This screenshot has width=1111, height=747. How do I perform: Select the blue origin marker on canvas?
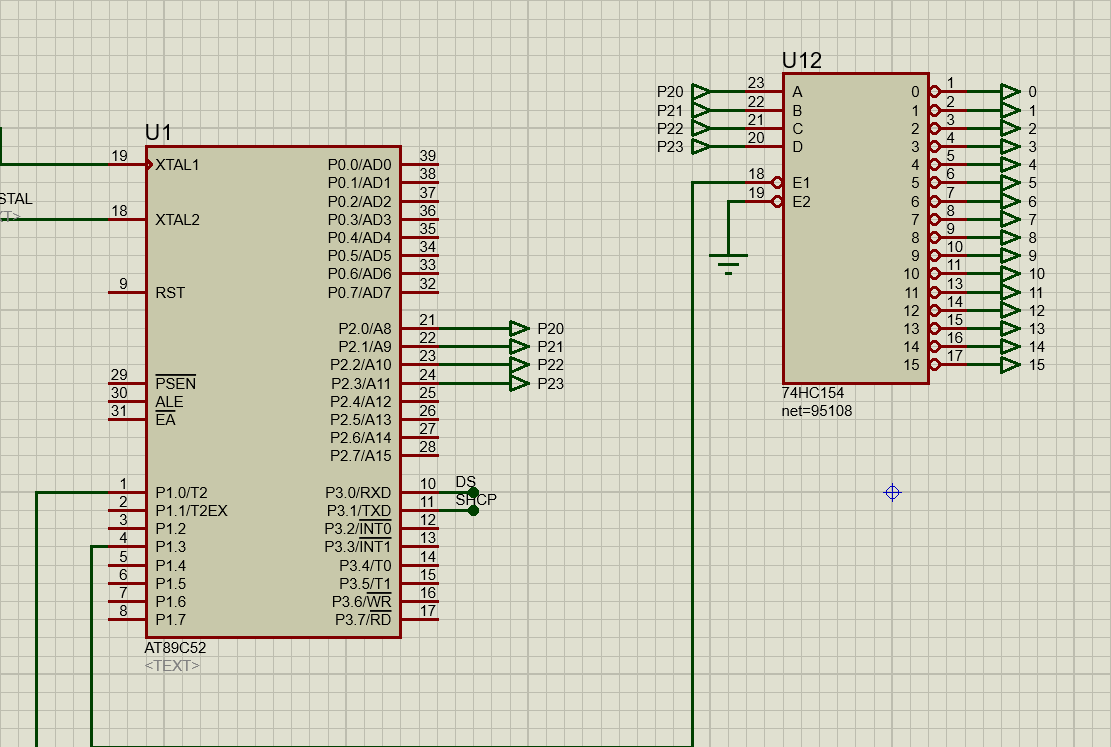click(892, 492)
